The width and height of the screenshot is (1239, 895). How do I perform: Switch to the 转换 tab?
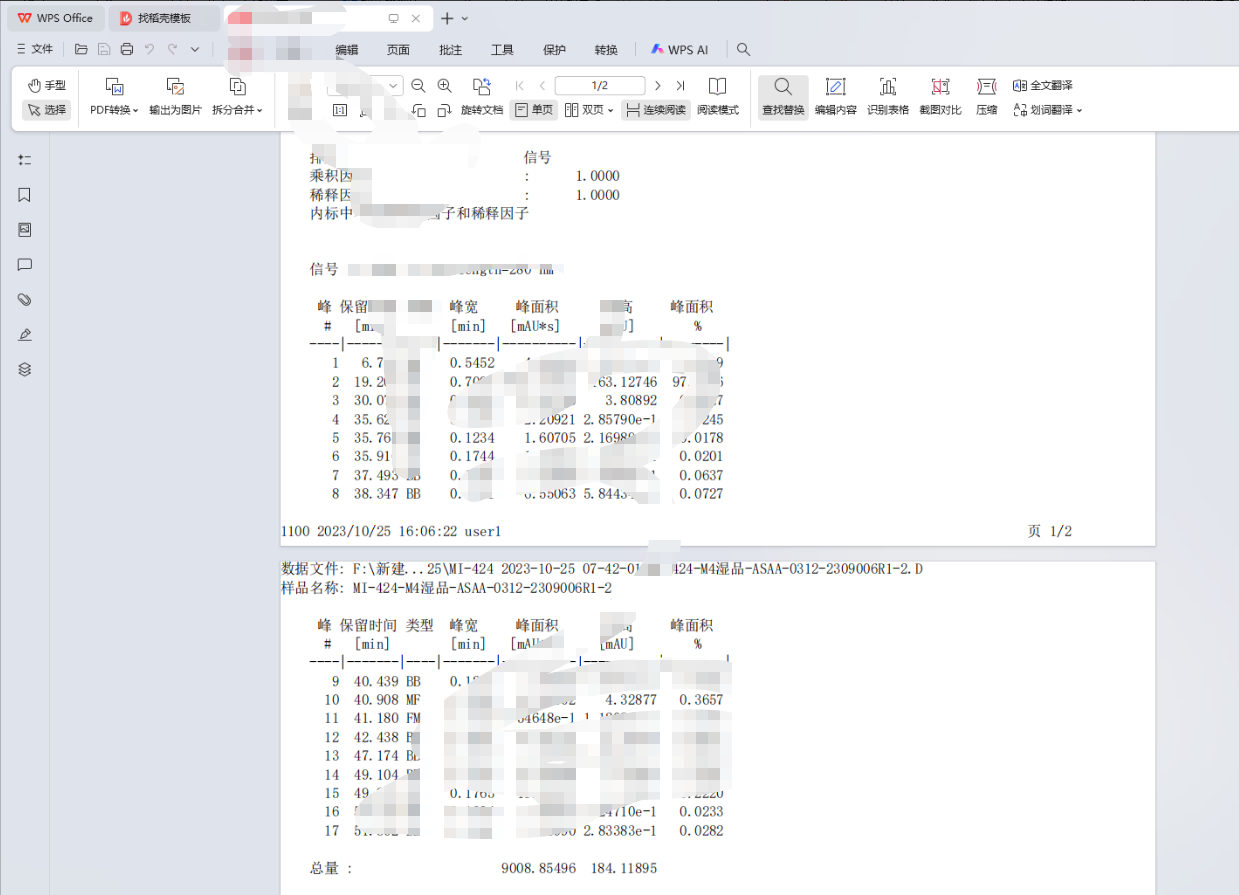click(606, 49)
